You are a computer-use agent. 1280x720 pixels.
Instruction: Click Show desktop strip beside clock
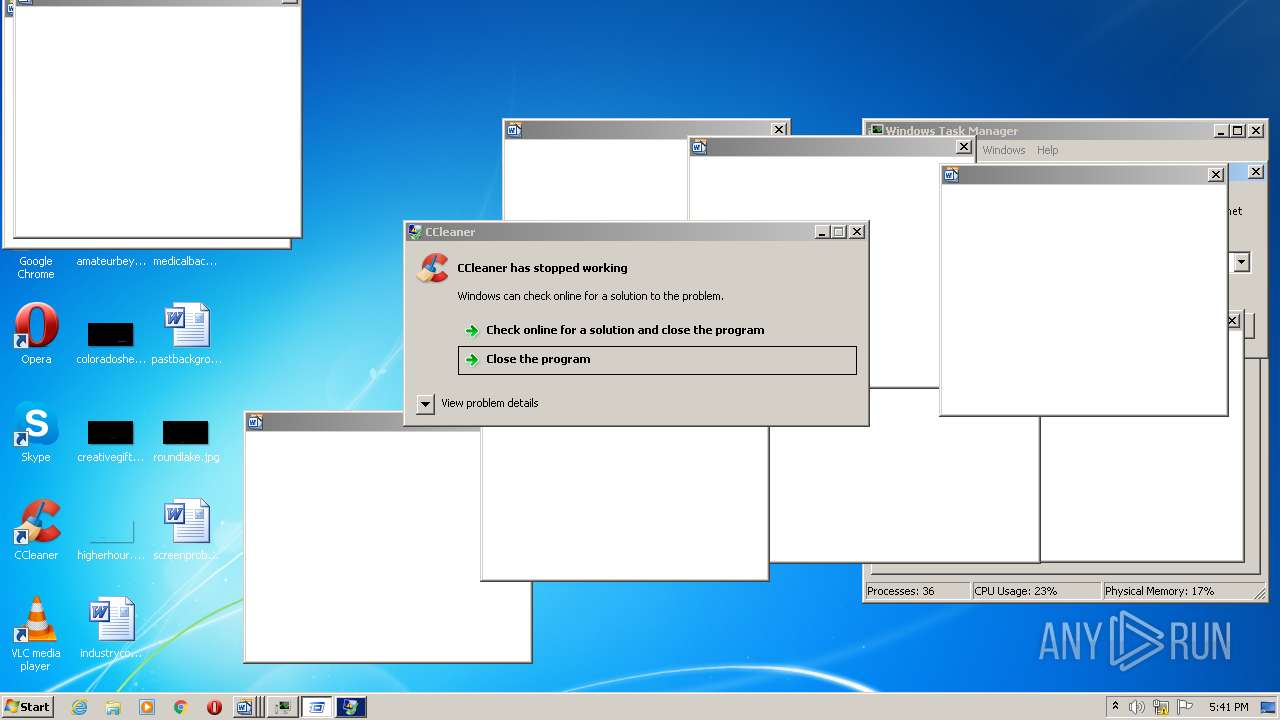point(1268,707)
